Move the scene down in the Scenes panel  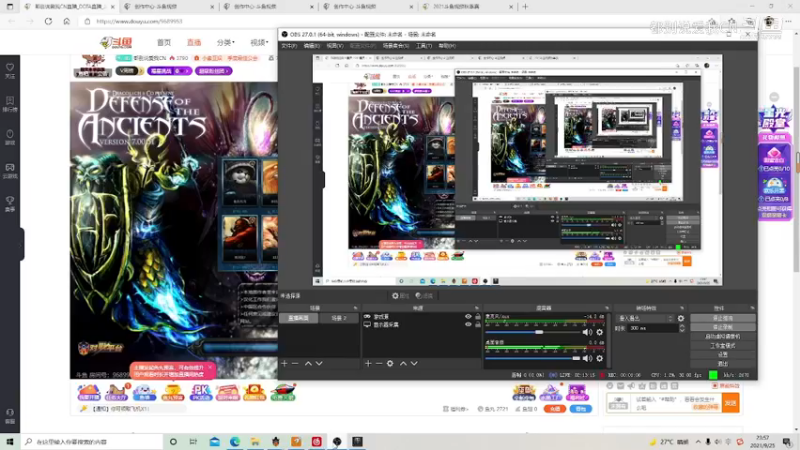tap(319, 363)
